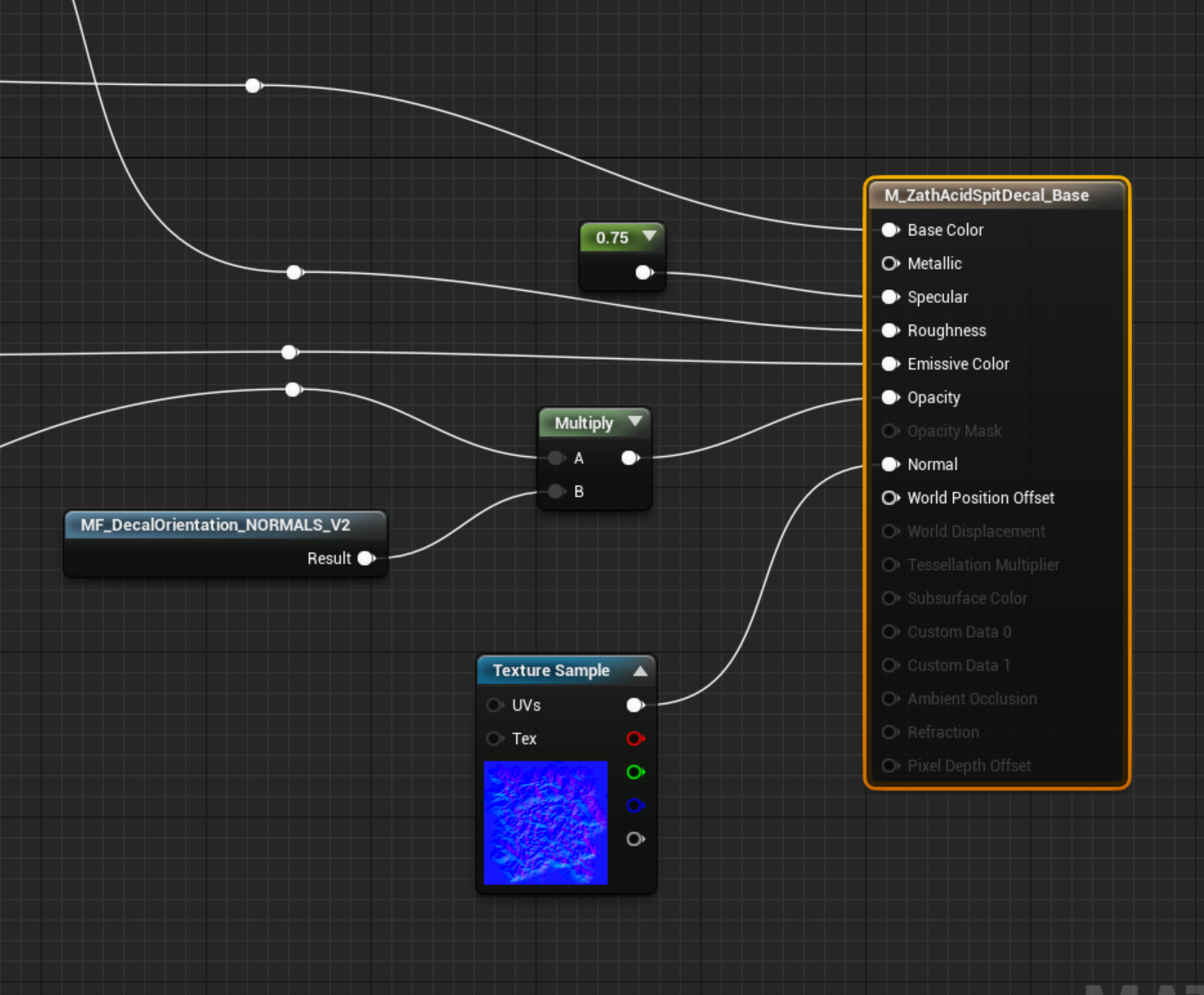Expand the Multiply node preview arrow
The width and height of the screenshot is (1204, 995).
[635, 422]
